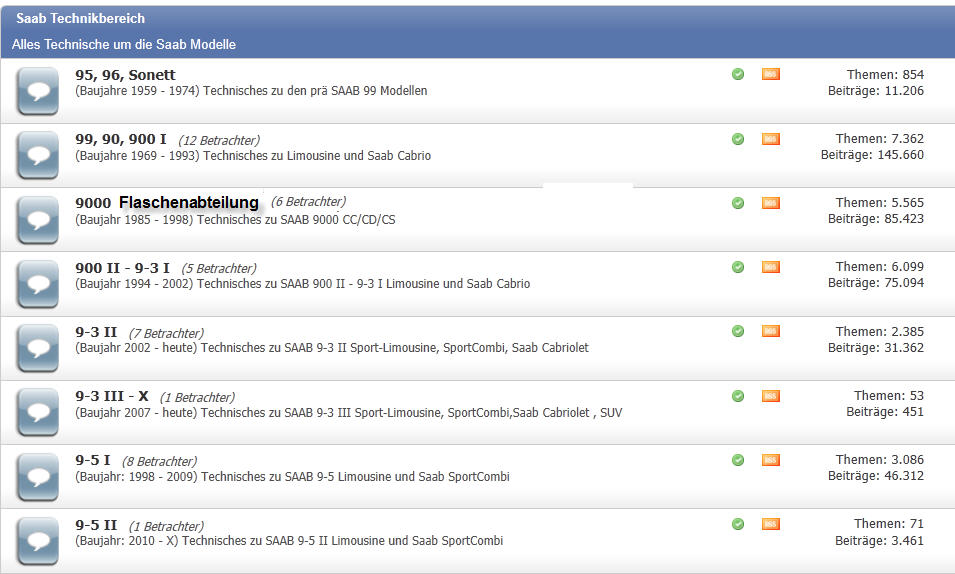Open the 9-5 II forum
Image resolution: width=955 pixels, height=574 pixels.
pyautogui.click(x=96, y=525)
